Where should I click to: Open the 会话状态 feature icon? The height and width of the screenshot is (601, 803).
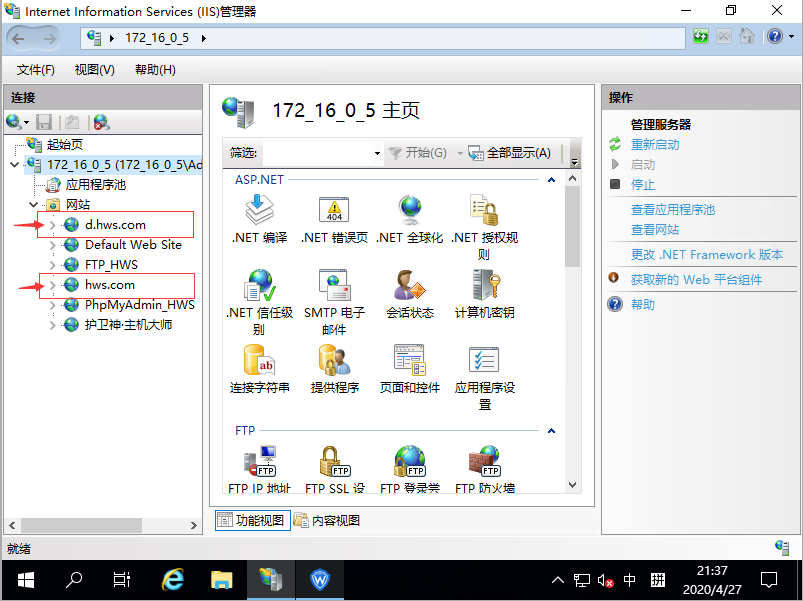[x=408, y=287]
